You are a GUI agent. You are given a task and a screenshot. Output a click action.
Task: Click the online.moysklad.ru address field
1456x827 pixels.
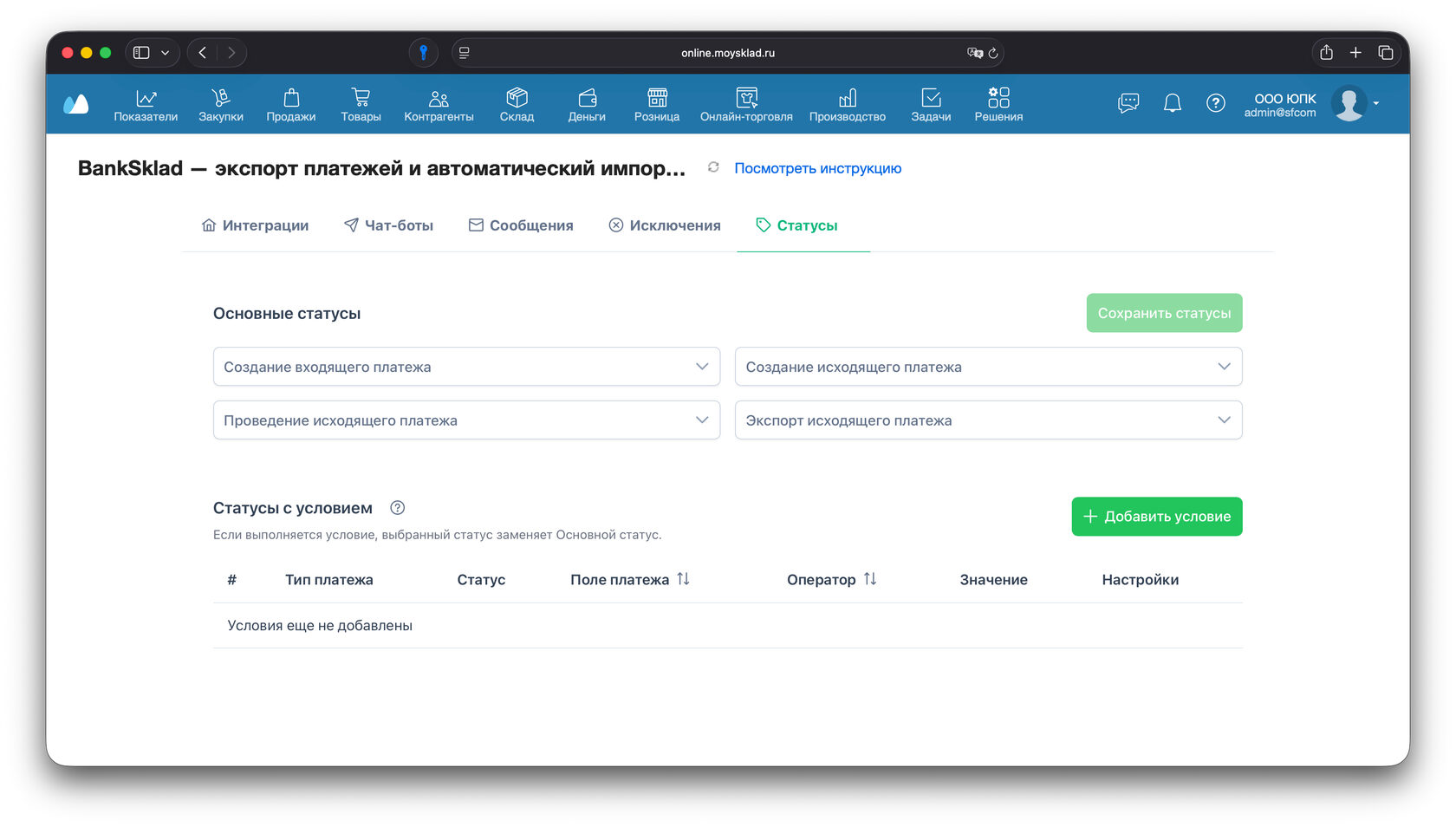coord(728,53)
